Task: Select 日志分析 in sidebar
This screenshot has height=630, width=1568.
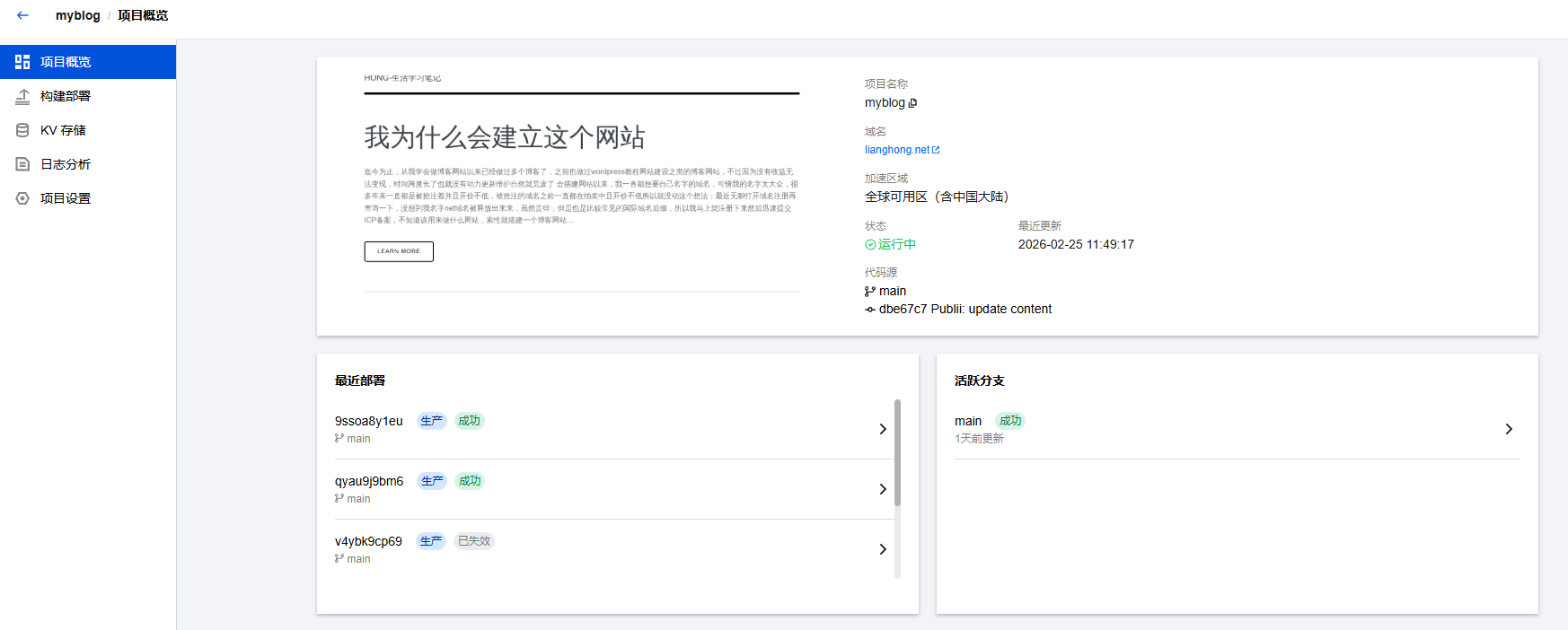Action: 66,164
